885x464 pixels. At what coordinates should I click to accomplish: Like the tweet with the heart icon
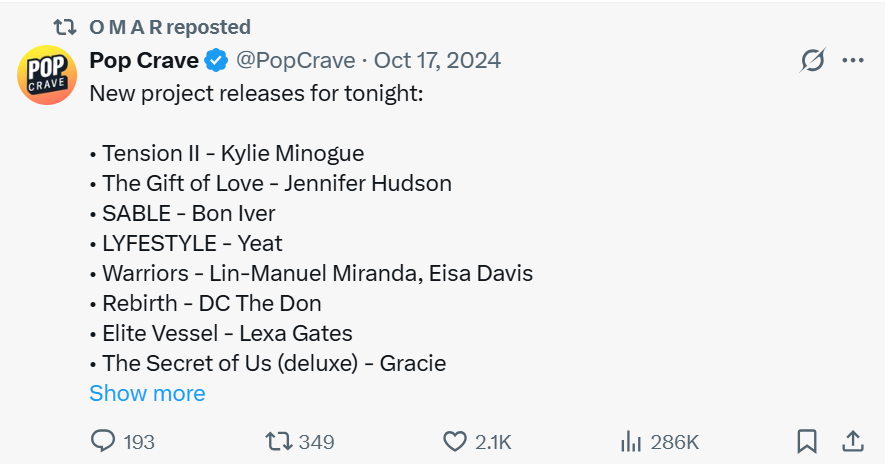(x=455, y=441)
